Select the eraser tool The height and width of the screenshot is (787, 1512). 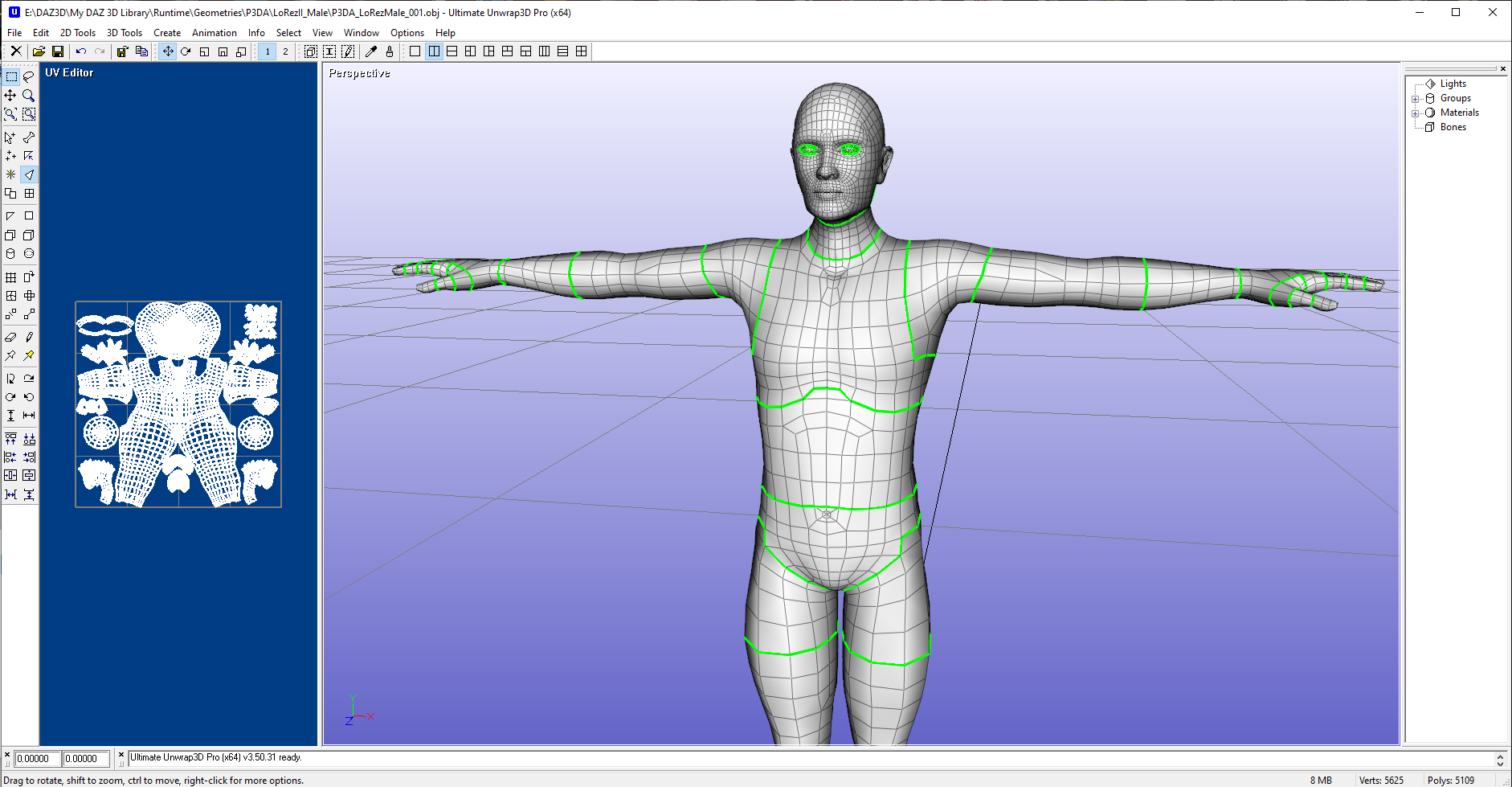(10, 338)
